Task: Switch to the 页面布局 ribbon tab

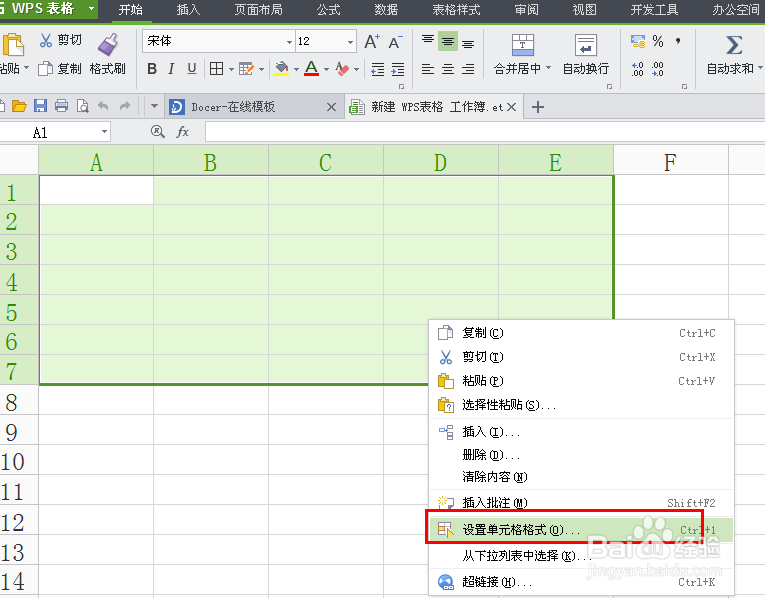Action: [x=258, y=10]
